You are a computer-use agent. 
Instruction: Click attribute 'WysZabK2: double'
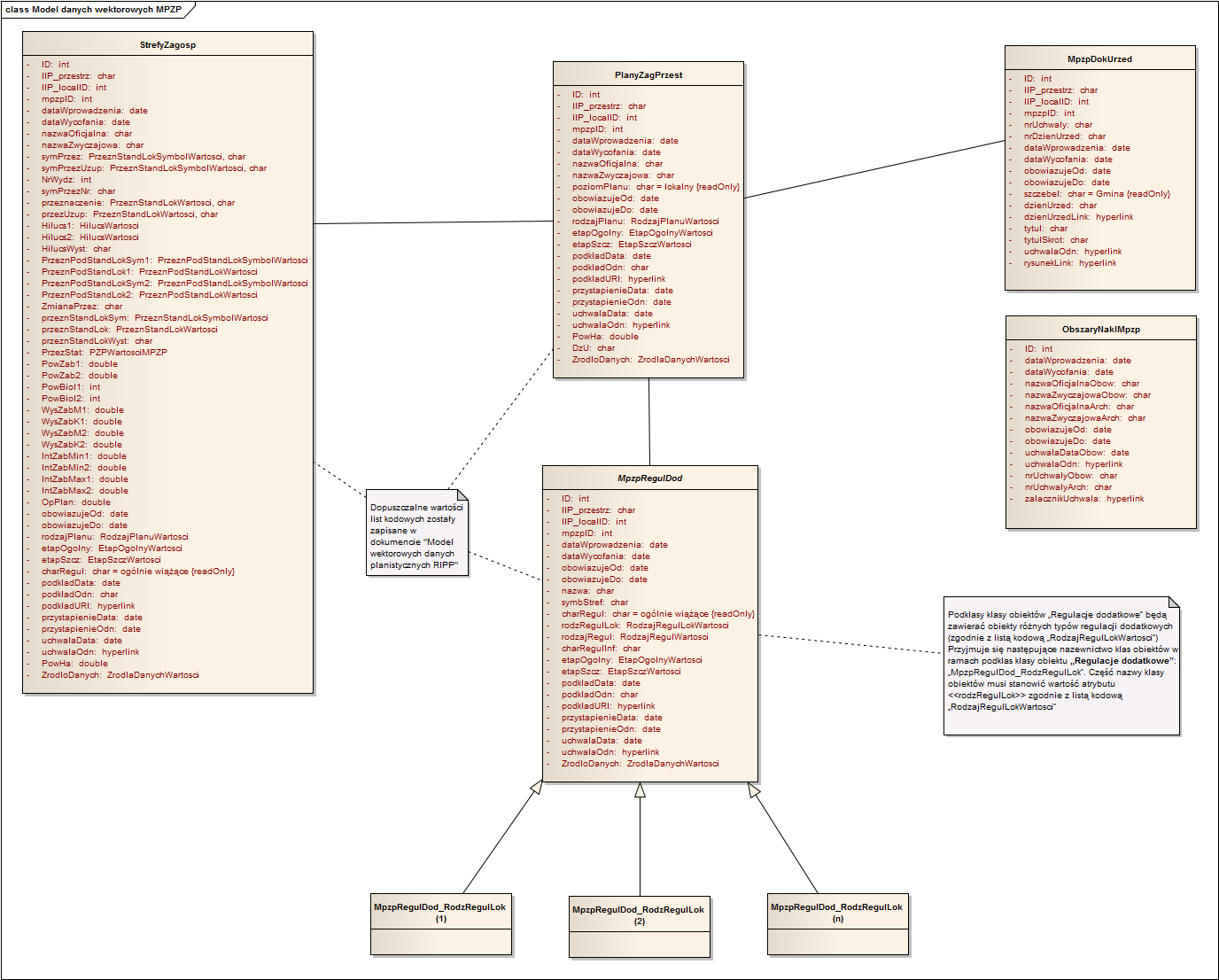pyautogui.click(x=82, y=445)
